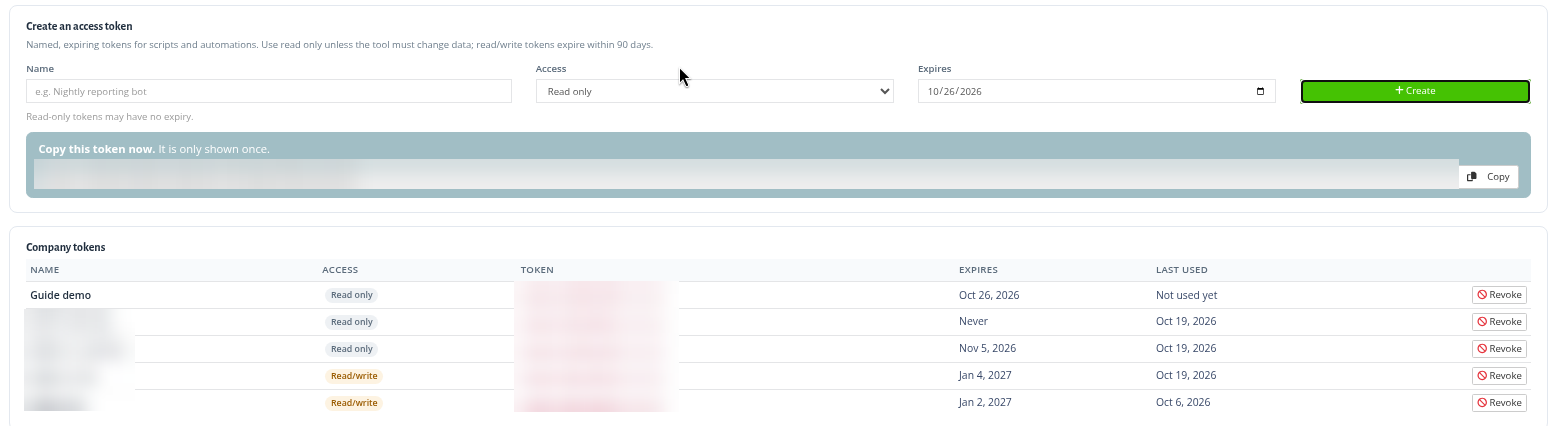Image resolution: width=1556 pixels, height=426 pixels.
Task: Click the Nov 5, 2026 expiry cell
Action: (987, 349)
